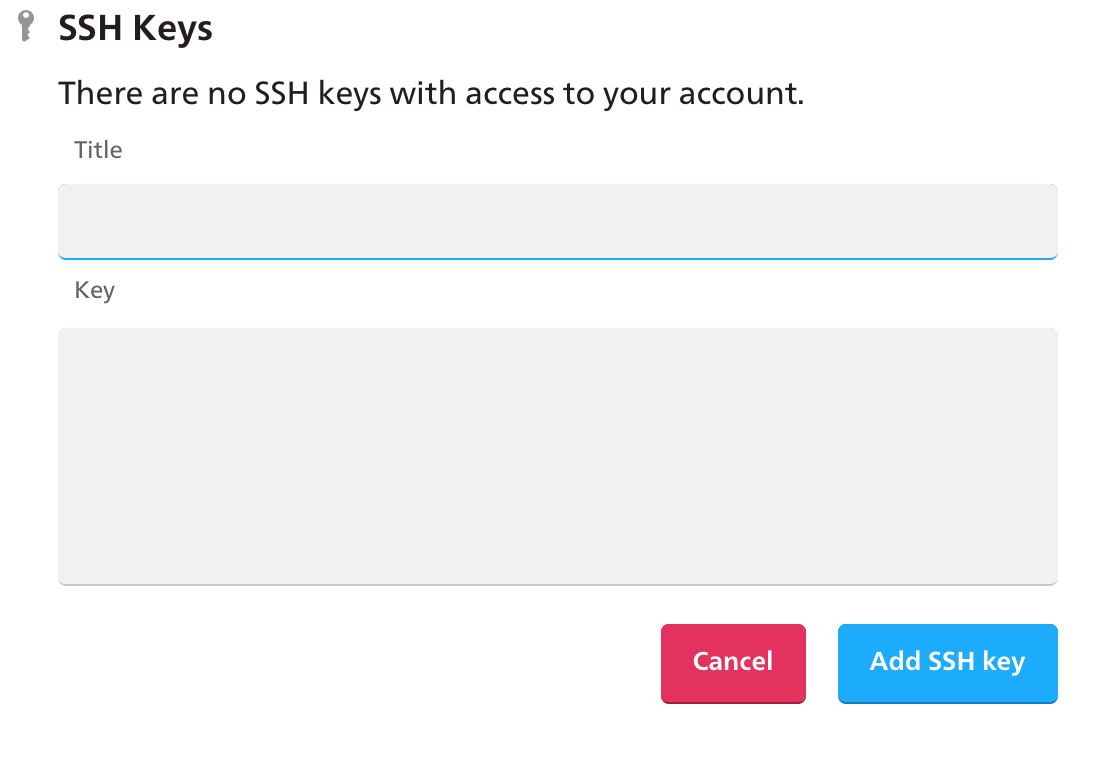Viewport: 1106px width, 772px height.
Task: Dismiss the form using Cancel
Action: click(x=733, y=663)
